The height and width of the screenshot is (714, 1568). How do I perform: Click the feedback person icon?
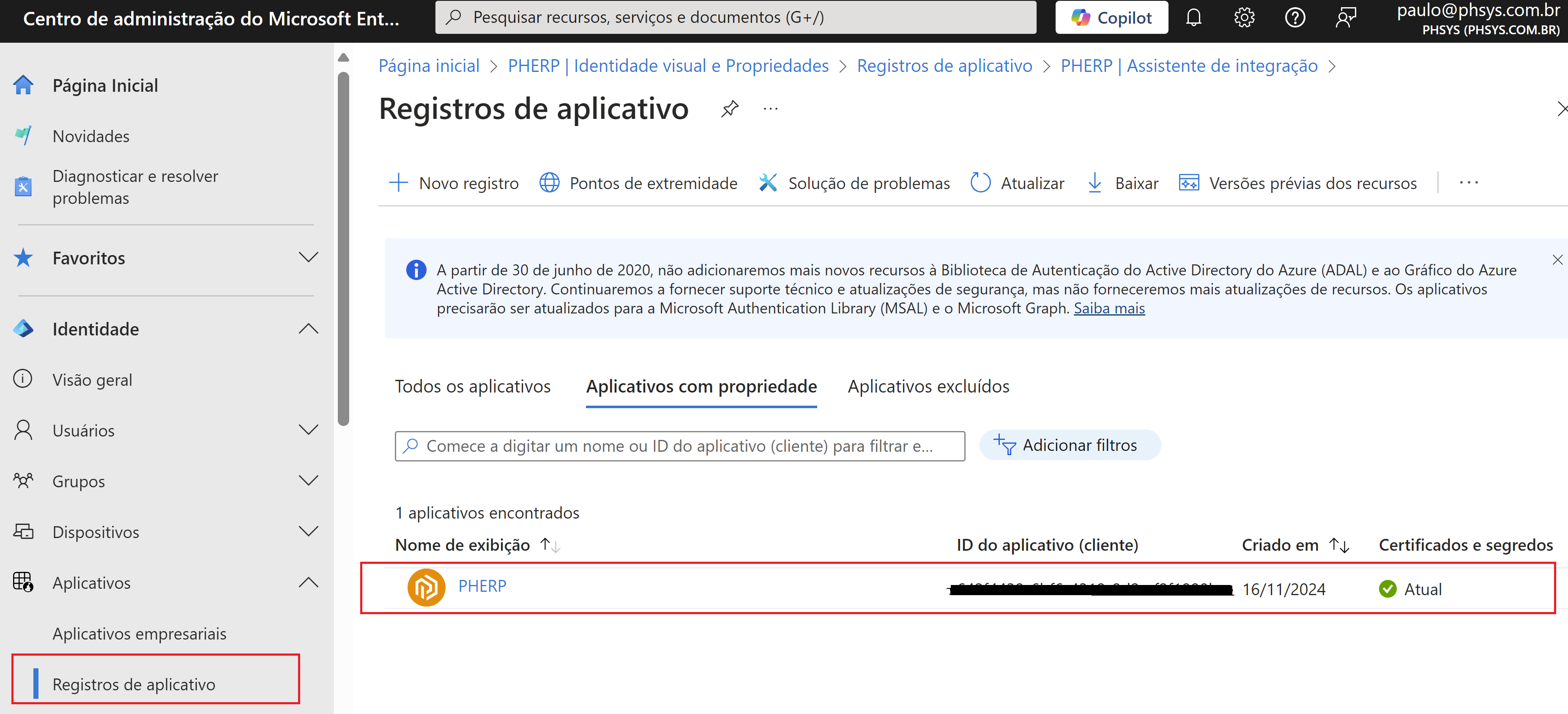(x=1345, y=18)
